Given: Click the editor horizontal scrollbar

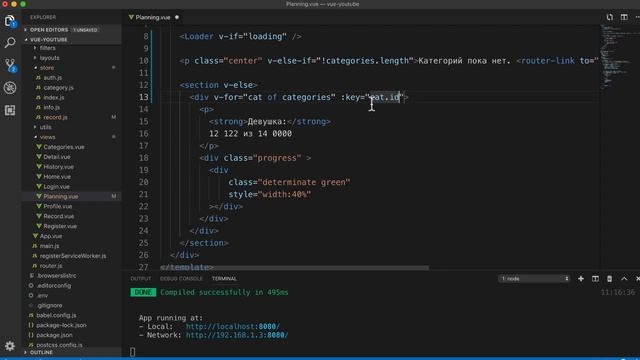Looking at the screenshot, I should pos(295,268).
